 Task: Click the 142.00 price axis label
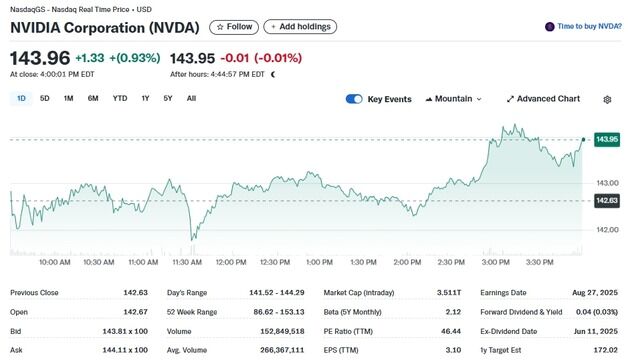point(607,230)
